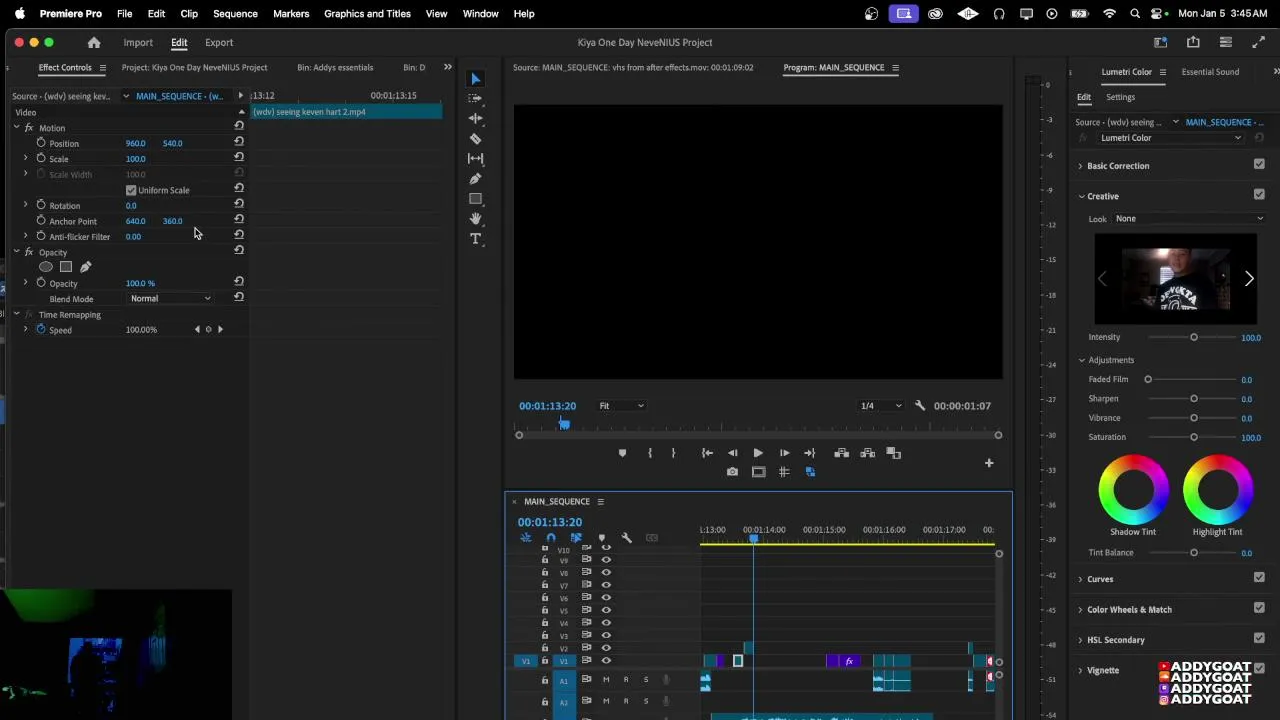Toggle V5 track output eye

pyautogui.click(x=606, y=610)
